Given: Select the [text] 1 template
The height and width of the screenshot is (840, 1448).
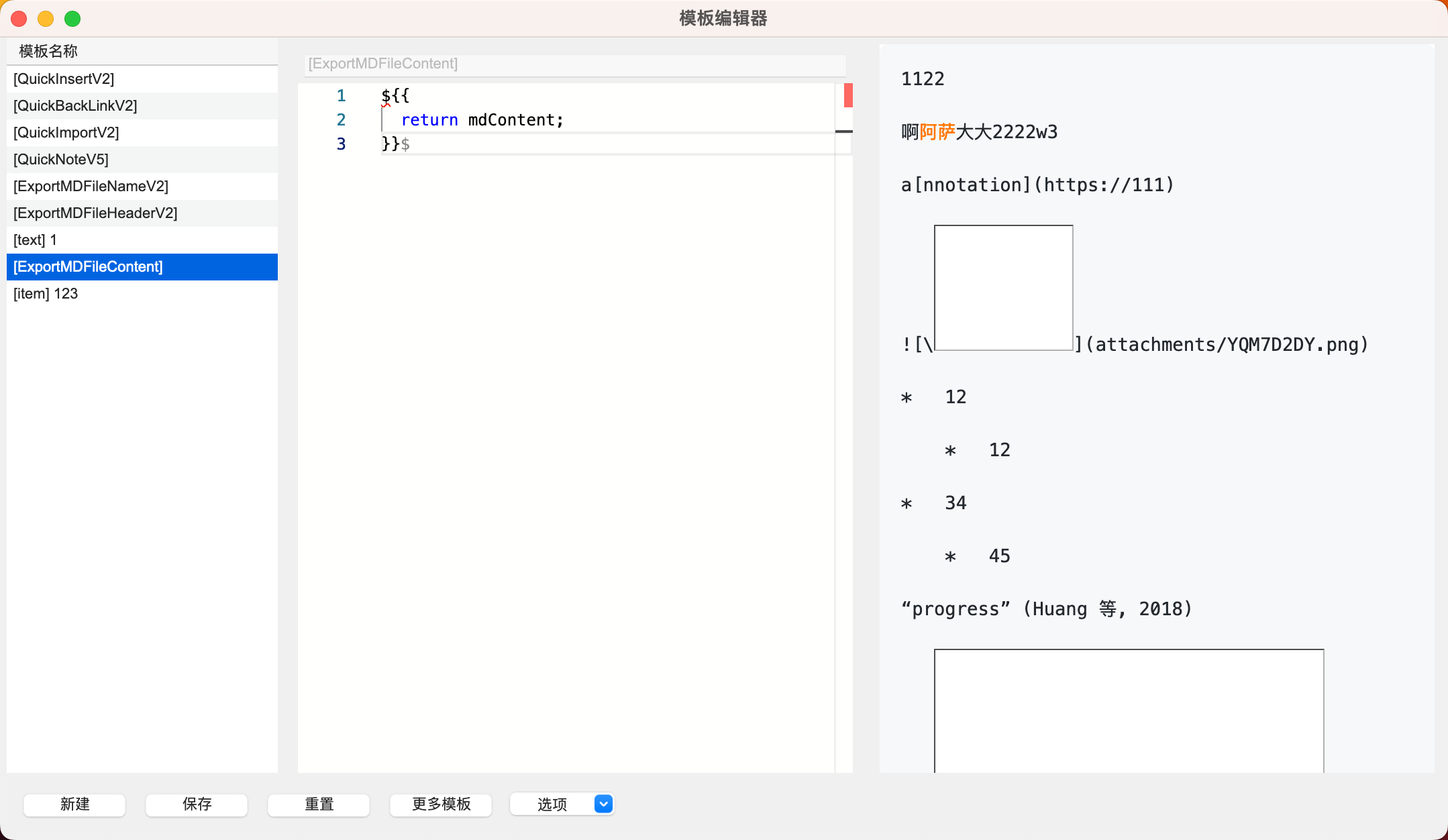Looking at the screenshot, I should pos(36,240).
